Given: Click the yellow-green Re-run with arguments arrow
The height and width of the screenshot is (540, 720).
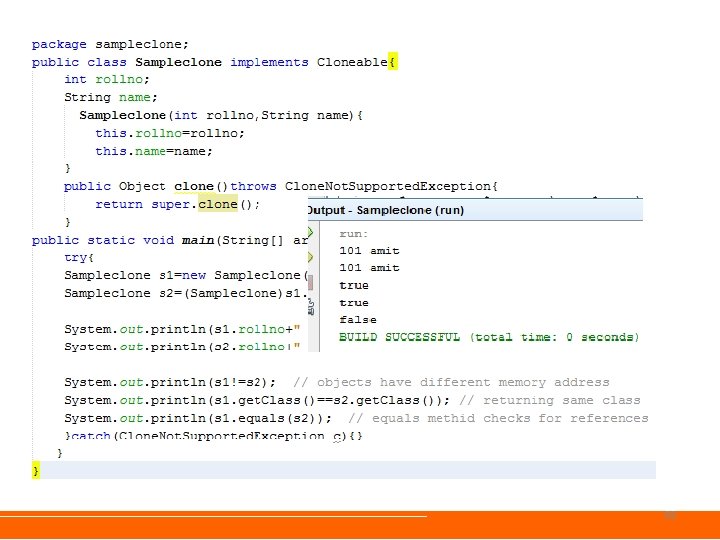Looking at the screenshot, I should tap(310, 257).
